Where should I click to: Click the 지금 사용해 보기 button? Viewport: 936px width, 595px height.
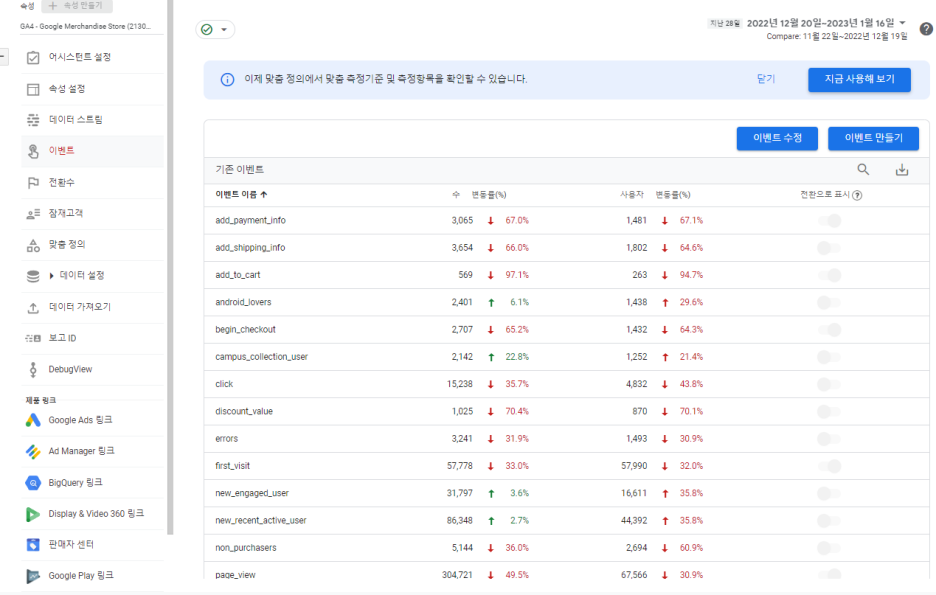(x=859, y=79)
